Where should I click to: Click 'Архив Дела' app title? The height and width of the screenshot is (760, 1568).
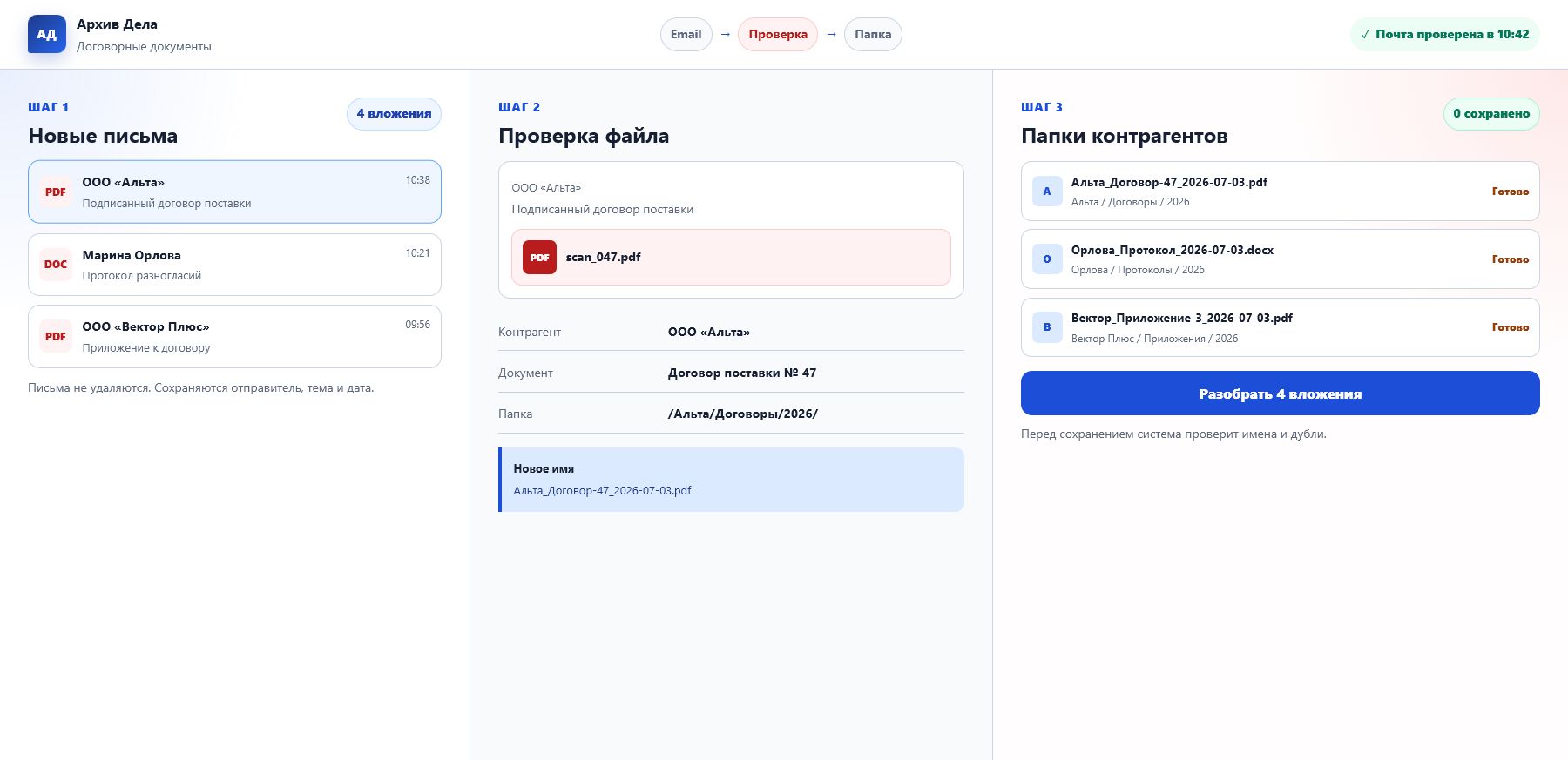[117, 24]
